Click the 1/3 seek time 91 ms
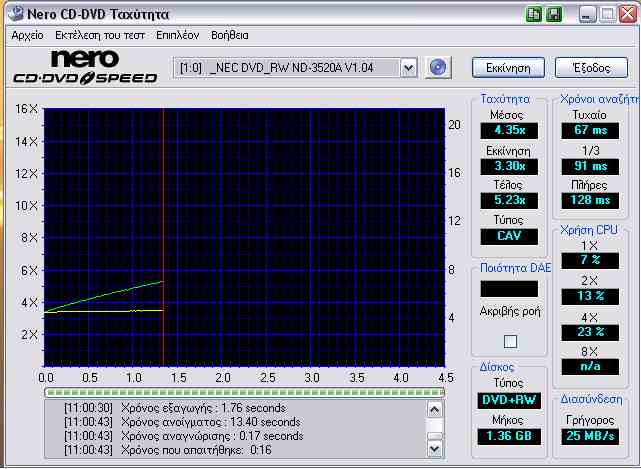 click(x=590, y=166)
